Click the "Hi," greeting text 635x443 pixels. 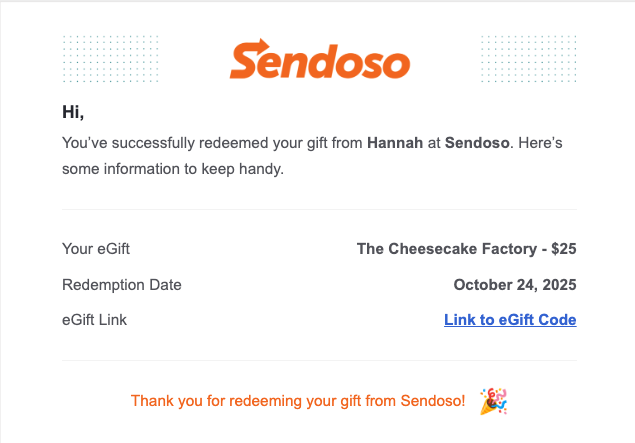tap(73, 112)
